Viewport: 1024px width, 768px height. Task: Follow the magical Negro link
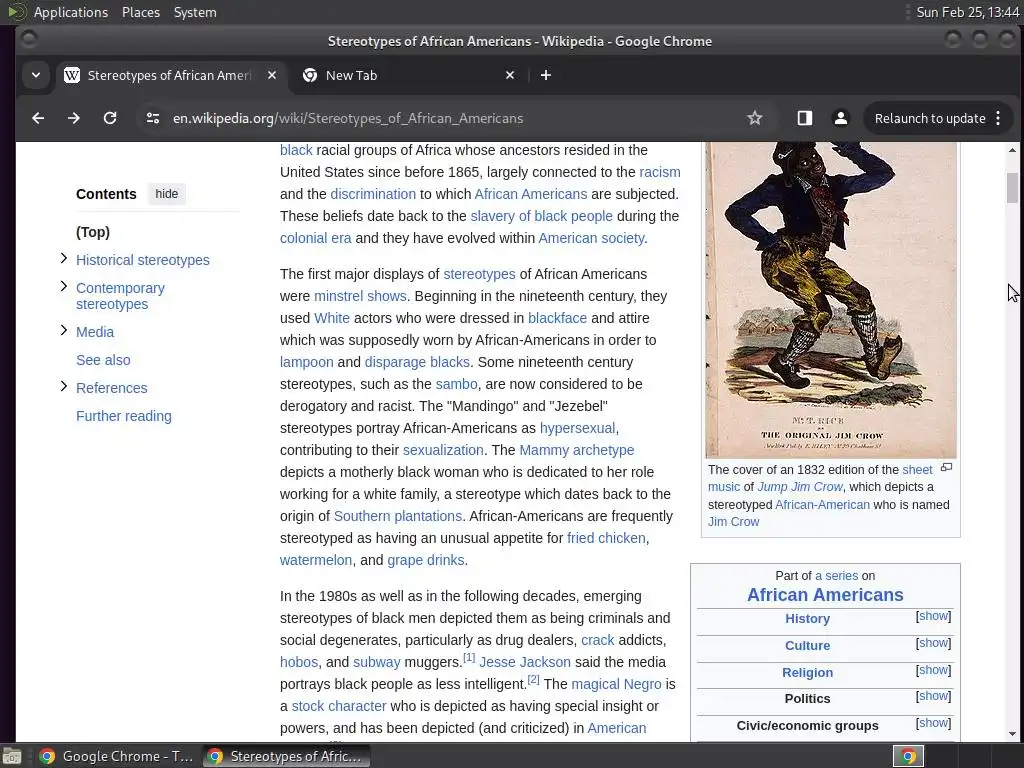616,684
